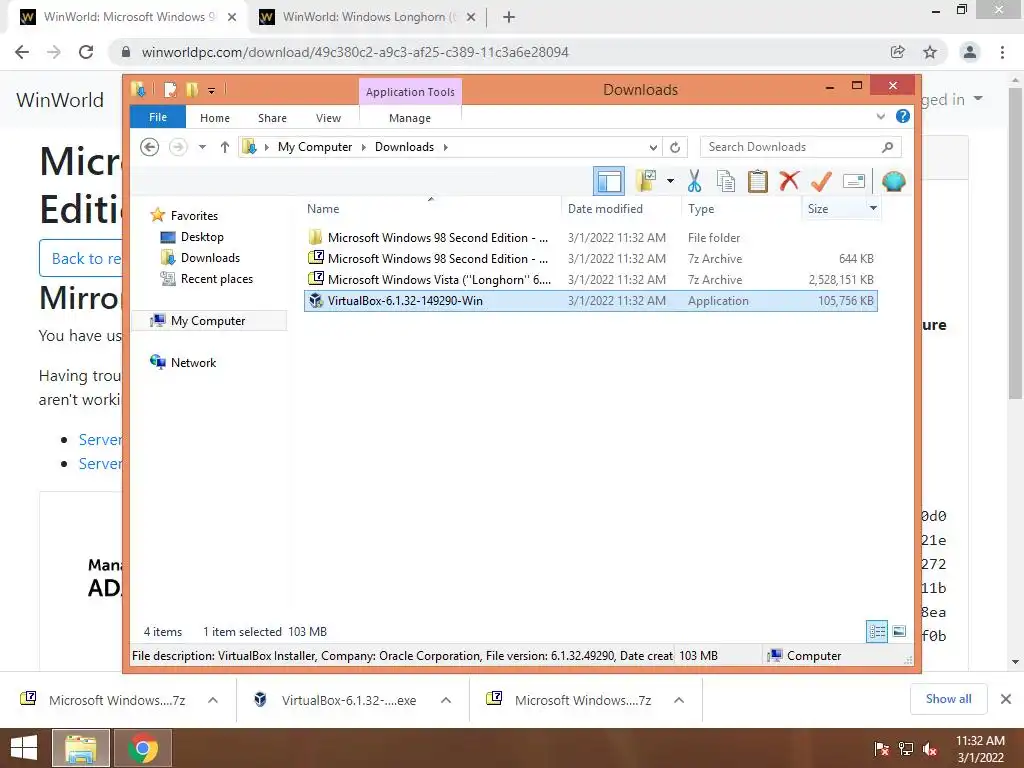Click the blue shell icon in toolbar
This screenshot has width=1024, height=768.
pos(893,181)
